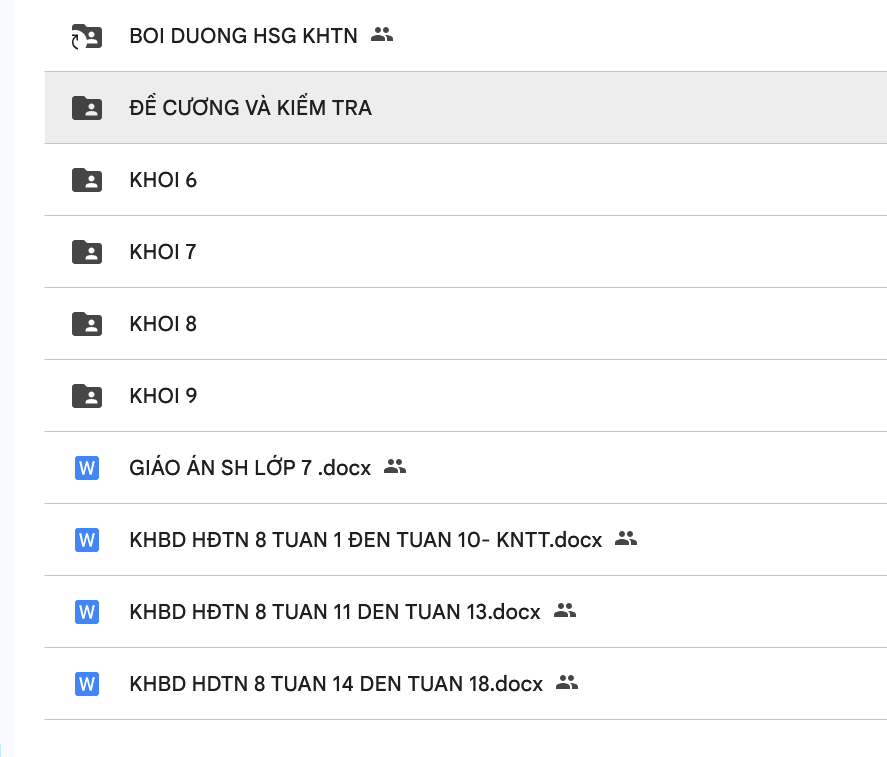887x757 pixels.
Task: Select the KHBD HDTN 8 TUAN 14 DEN TUAN 18.docx name
Action: [336, 684]
